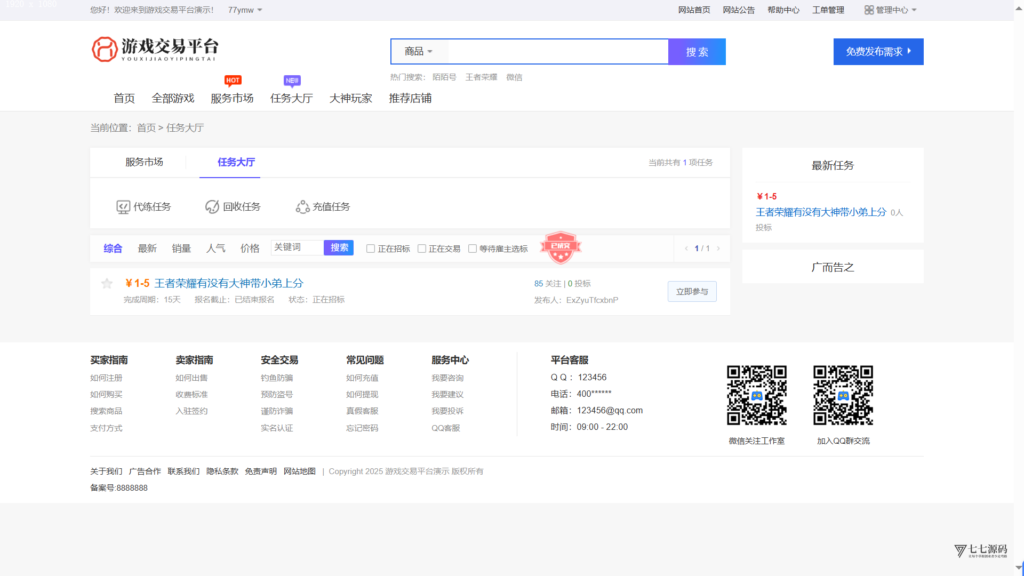
Task: Enable the 等待雇主选标 checkbox filter
Action: click(x=472, y=248)
